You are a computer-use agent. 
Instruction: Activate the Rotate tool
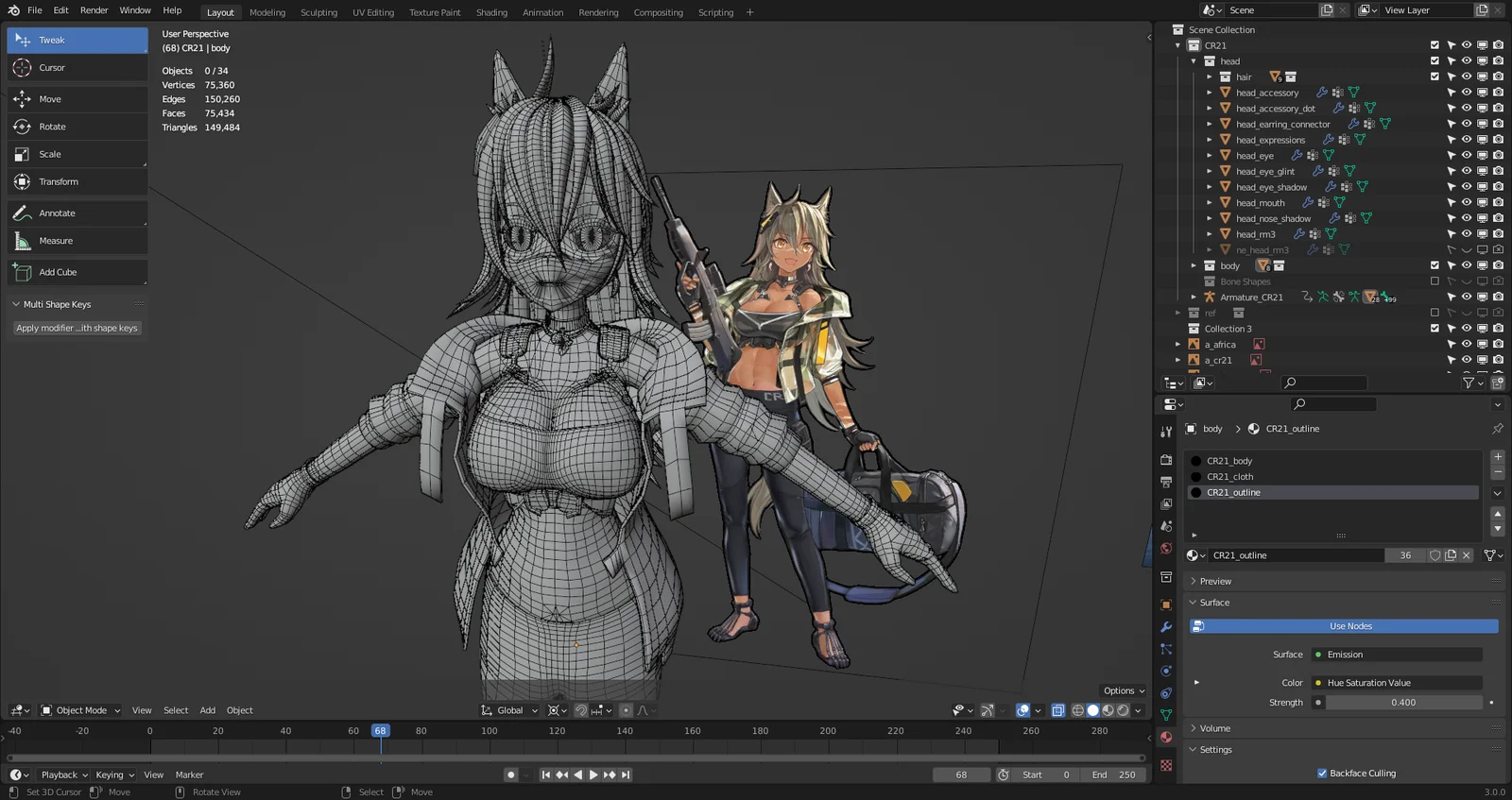point(77,127)
